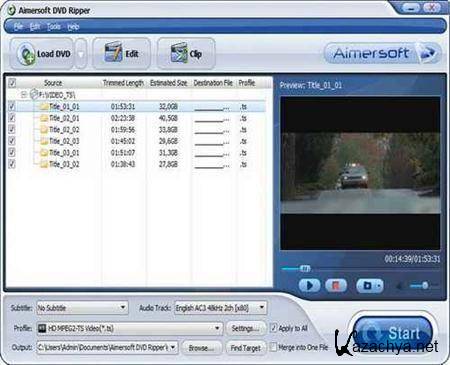The width and height of the screenshot is (450, 365).
Task: Open the Tools menu
Action: point(54,27)
